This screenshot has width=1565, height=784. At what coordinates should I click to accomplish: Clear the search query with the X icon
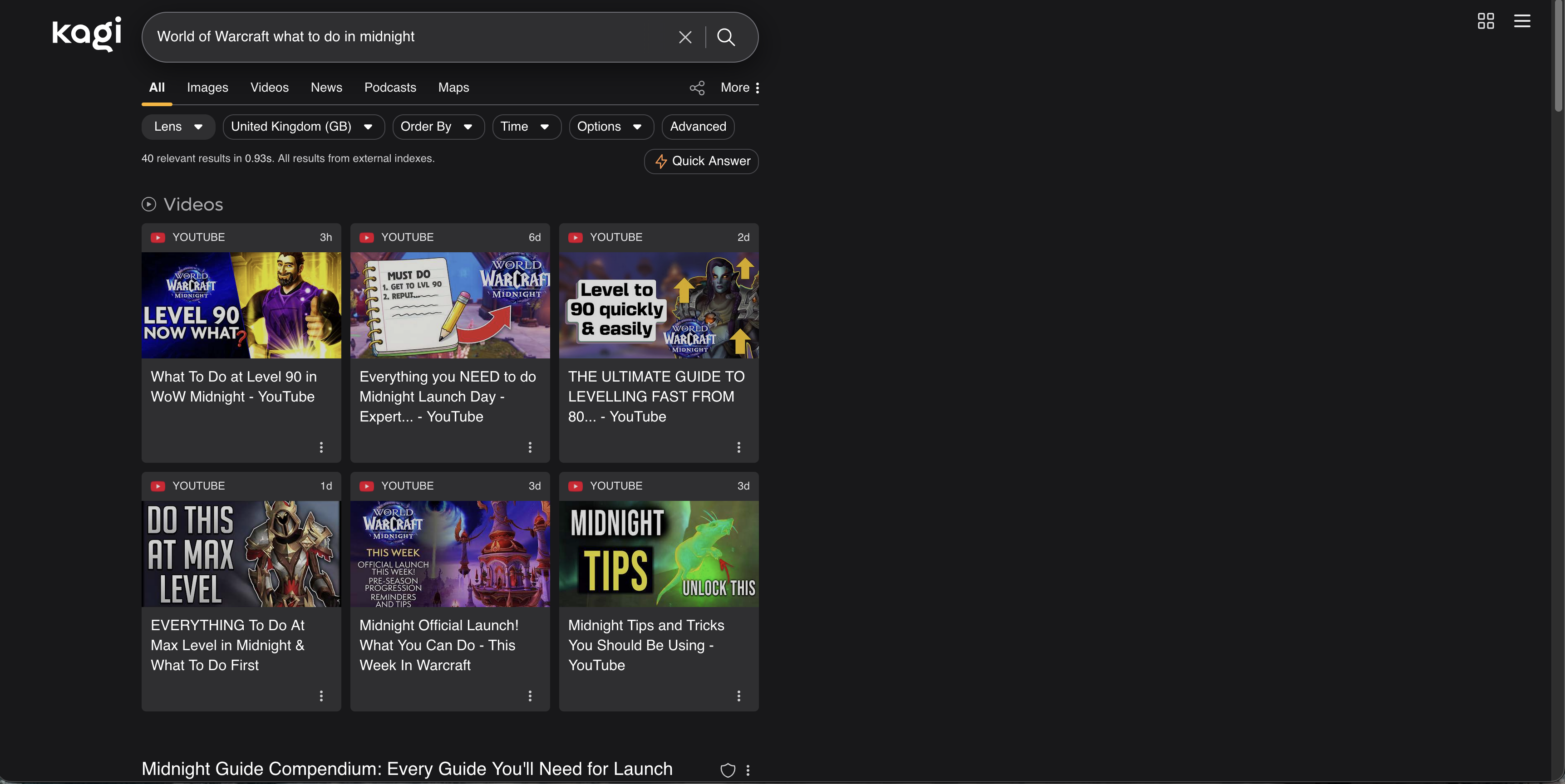[x=685, y=37]
